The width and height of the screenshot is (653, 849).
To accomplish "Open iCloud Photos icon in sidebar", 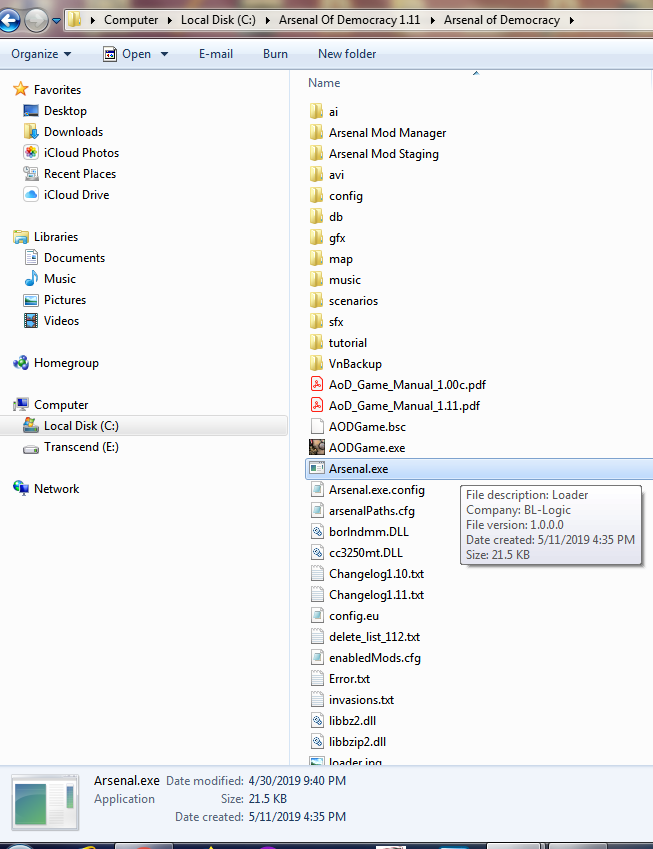I will click(31, 153).
